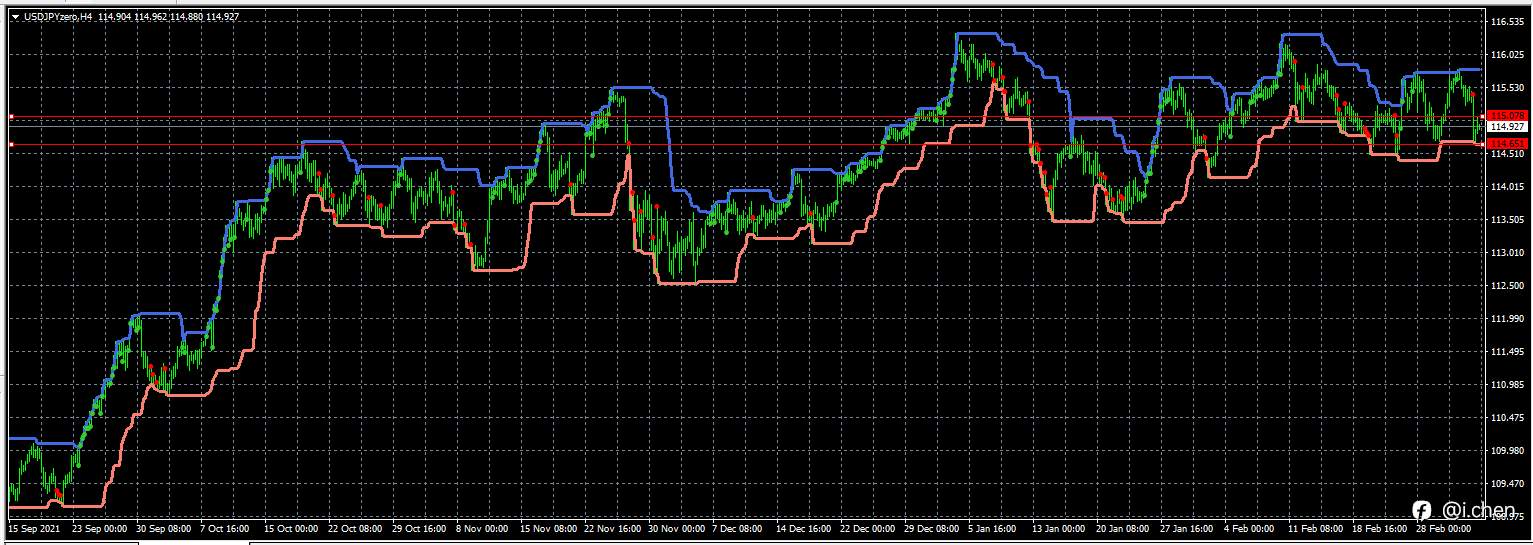Screen dimensions: 1533x545
Task: Click the 15 Sep 2021 date label
Action: 35,528
